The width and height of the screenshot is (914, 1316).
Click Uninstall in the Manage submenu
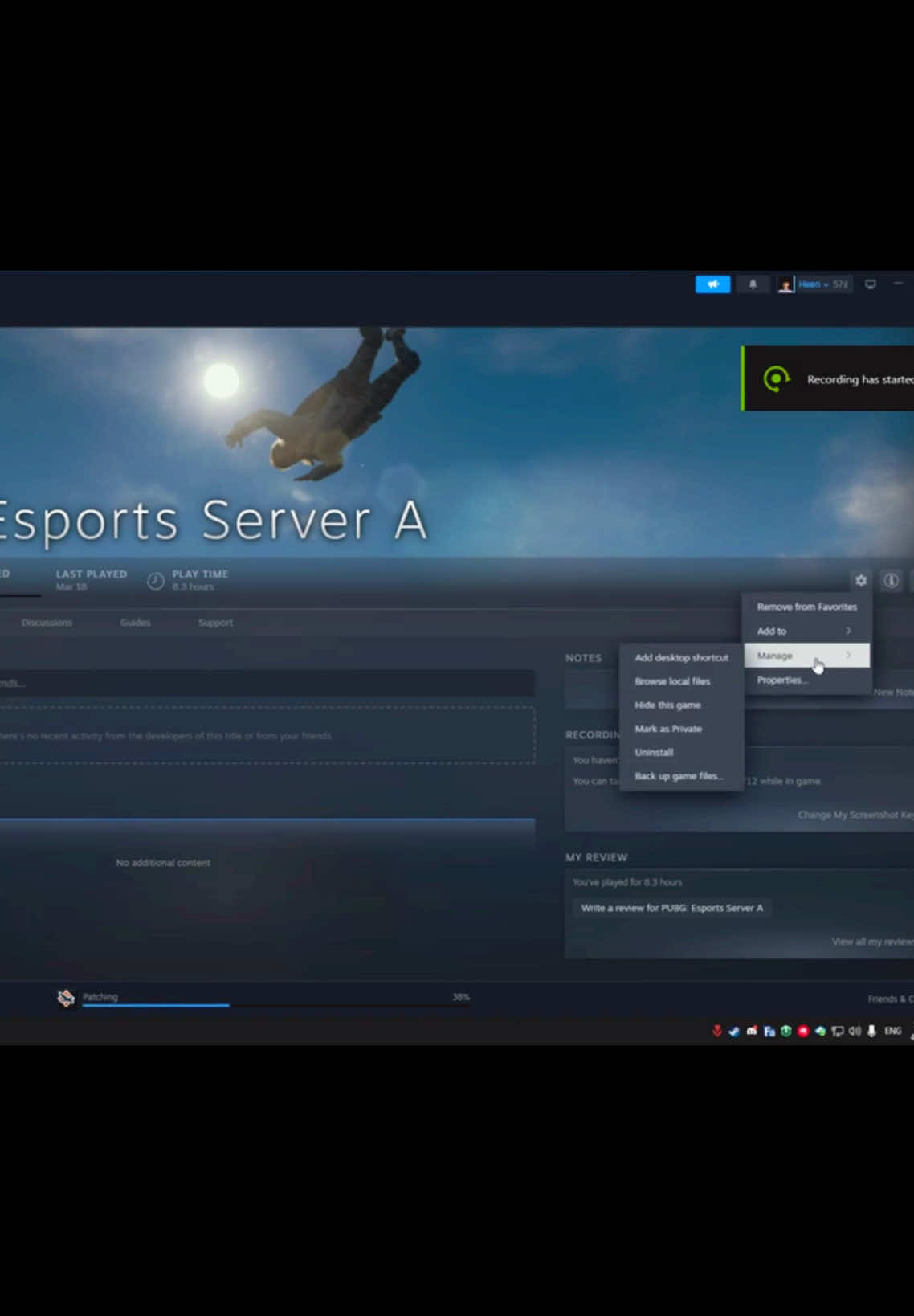tap(681, 752)
